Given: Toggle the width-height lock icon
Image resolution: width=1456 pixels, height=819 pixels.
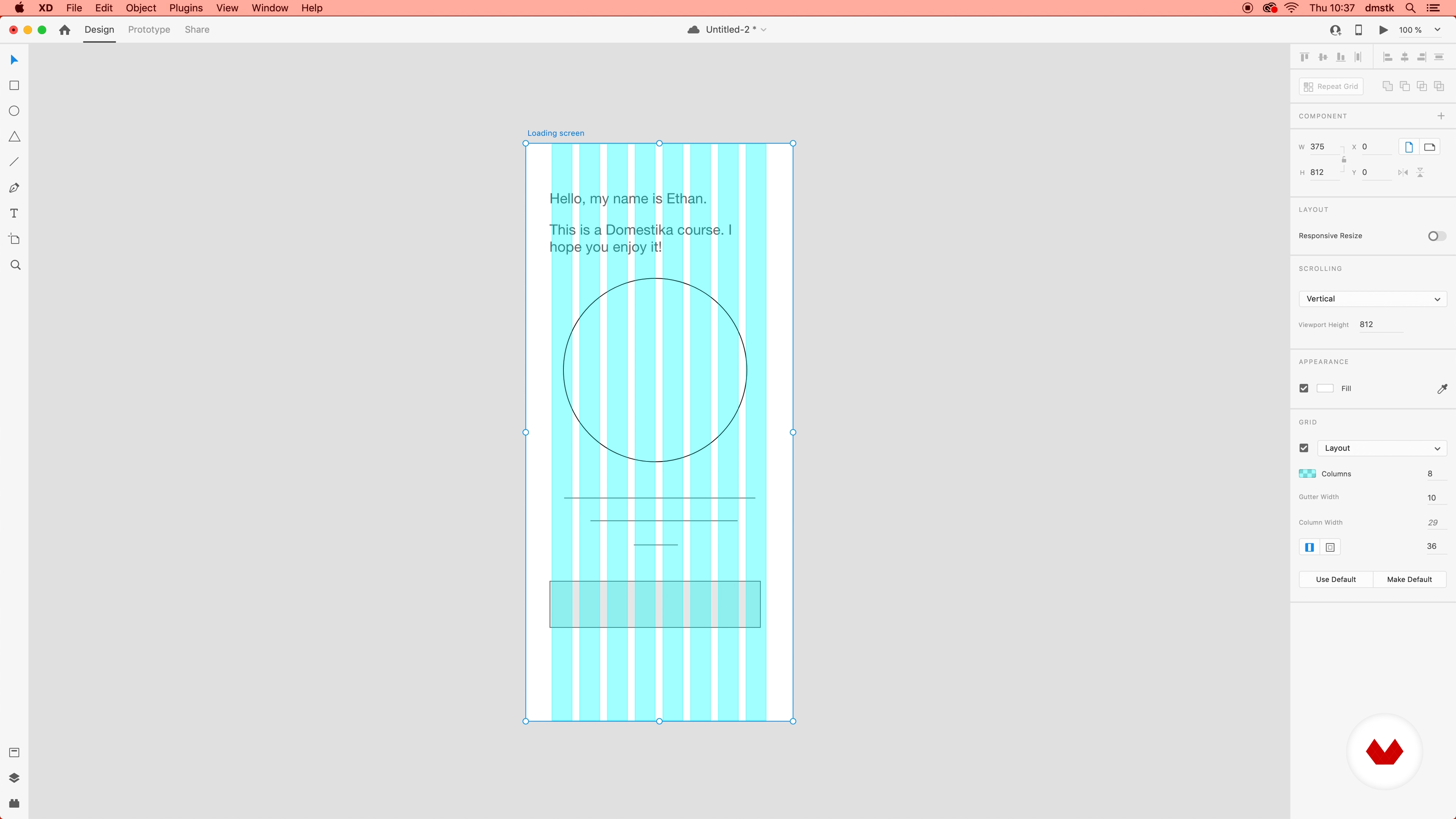Looking at the screenshot, I should (x=1344, y=159).
